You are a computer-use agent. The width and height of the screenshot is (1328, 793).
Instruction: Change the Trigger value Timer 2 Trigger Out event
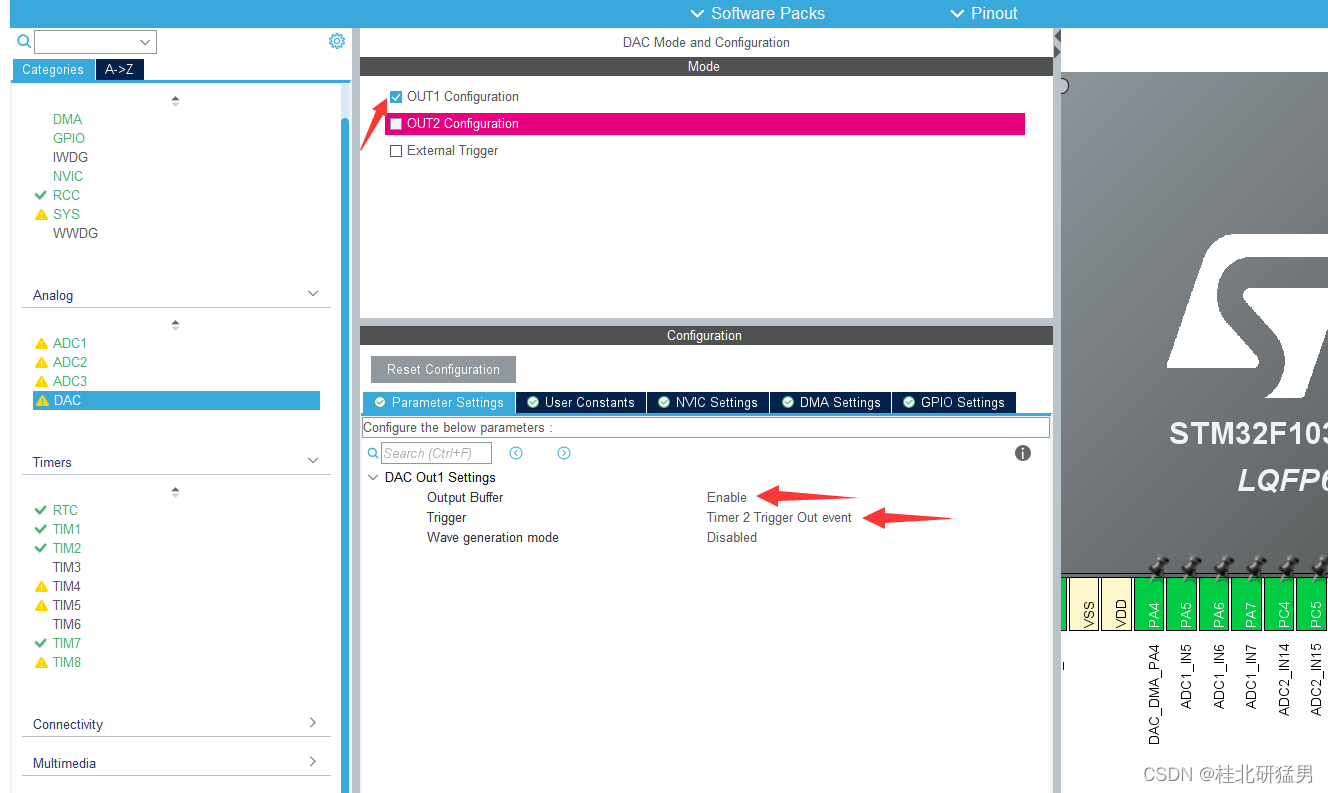(x=780, y=517)
